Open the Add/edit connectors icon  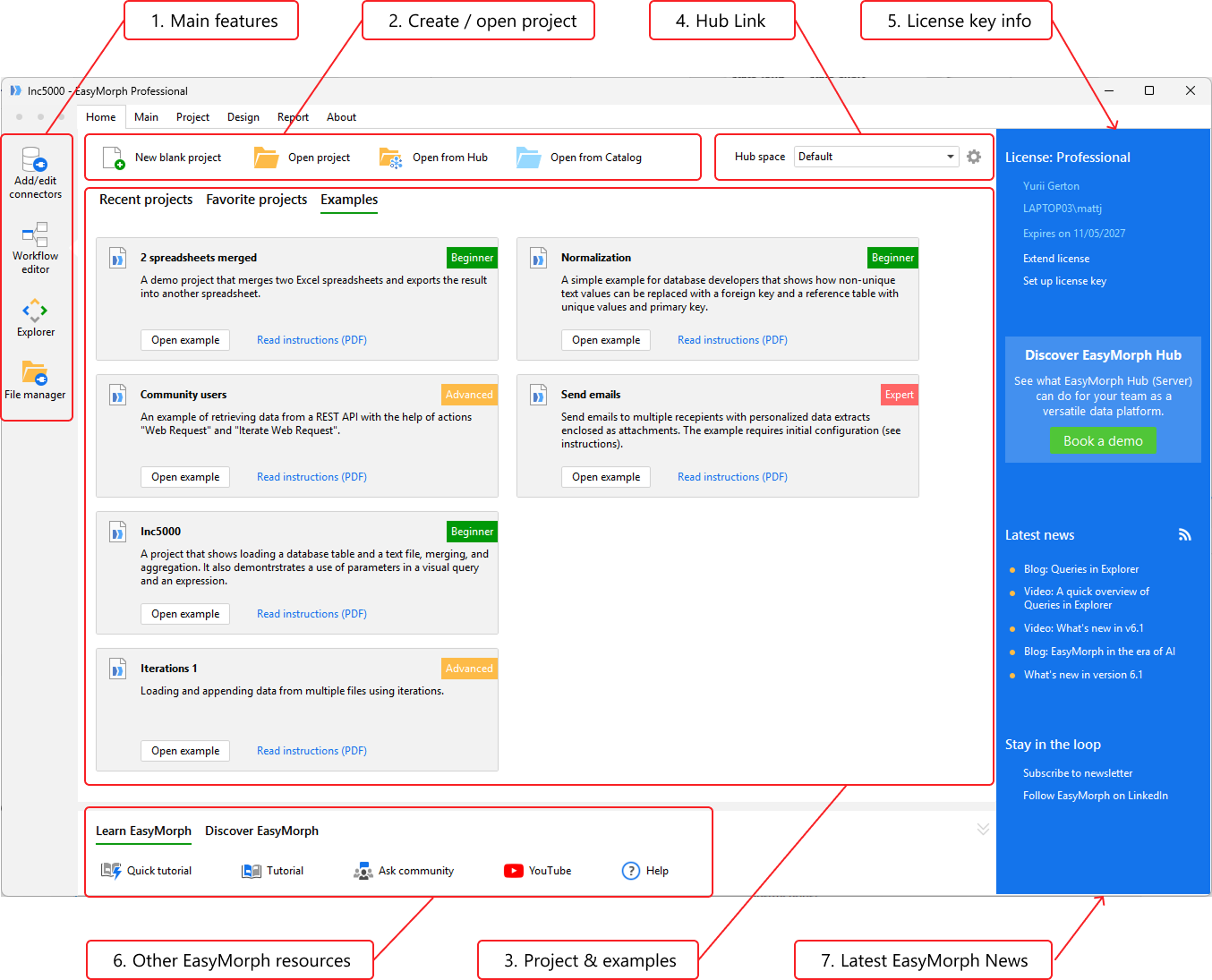35,159
